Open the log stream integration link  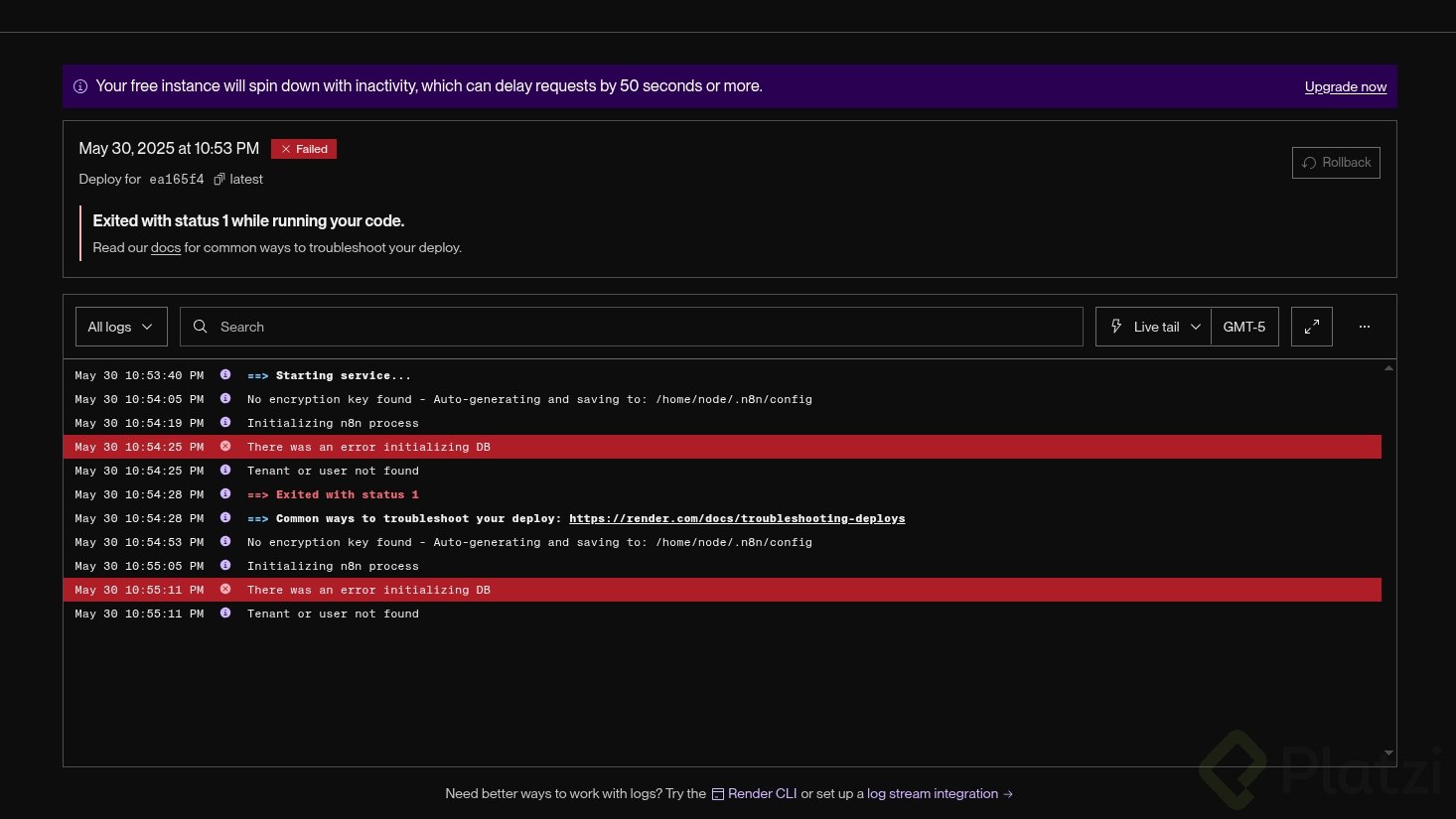pos(940,793)
